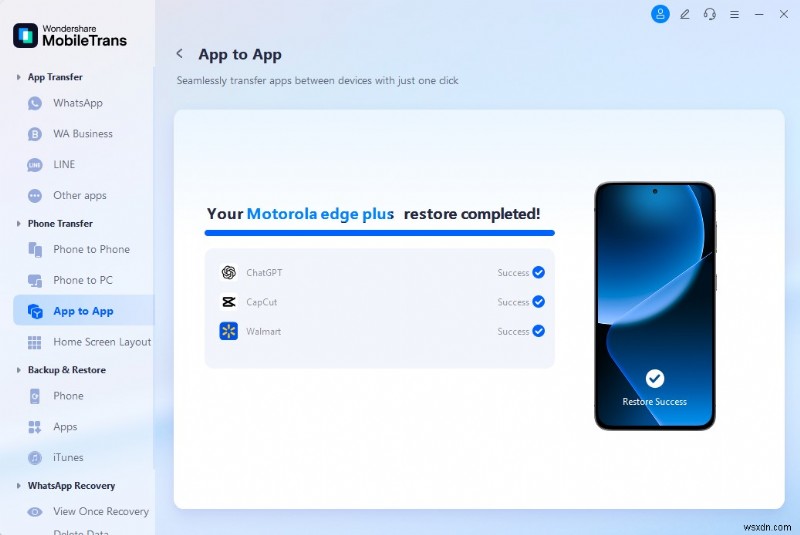Screen dimensions: 800x535
Task: Click the ChatGPT Success status text
Action: pos(513,273)
